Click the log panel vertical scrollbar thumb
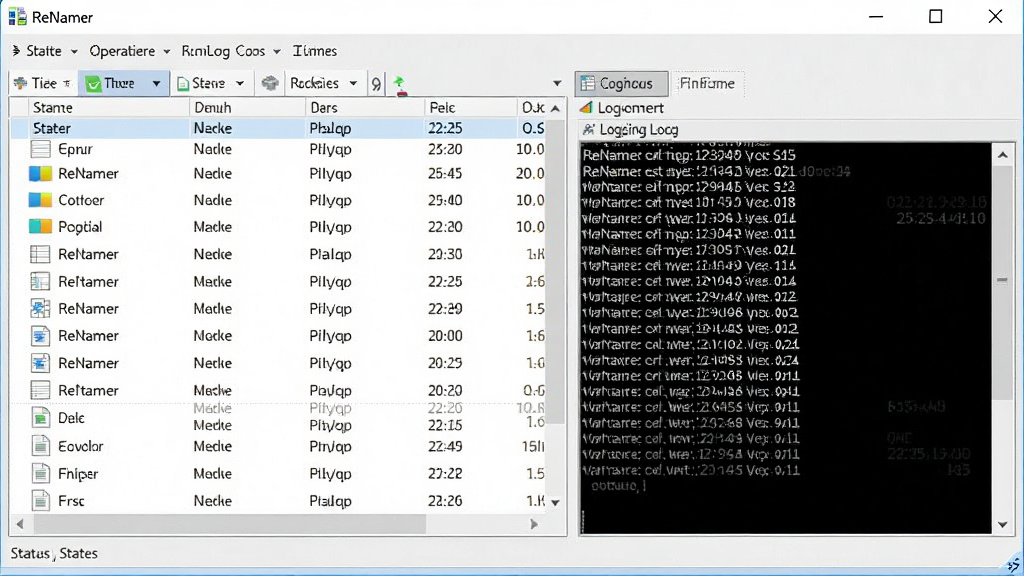 coord(1003,281)
